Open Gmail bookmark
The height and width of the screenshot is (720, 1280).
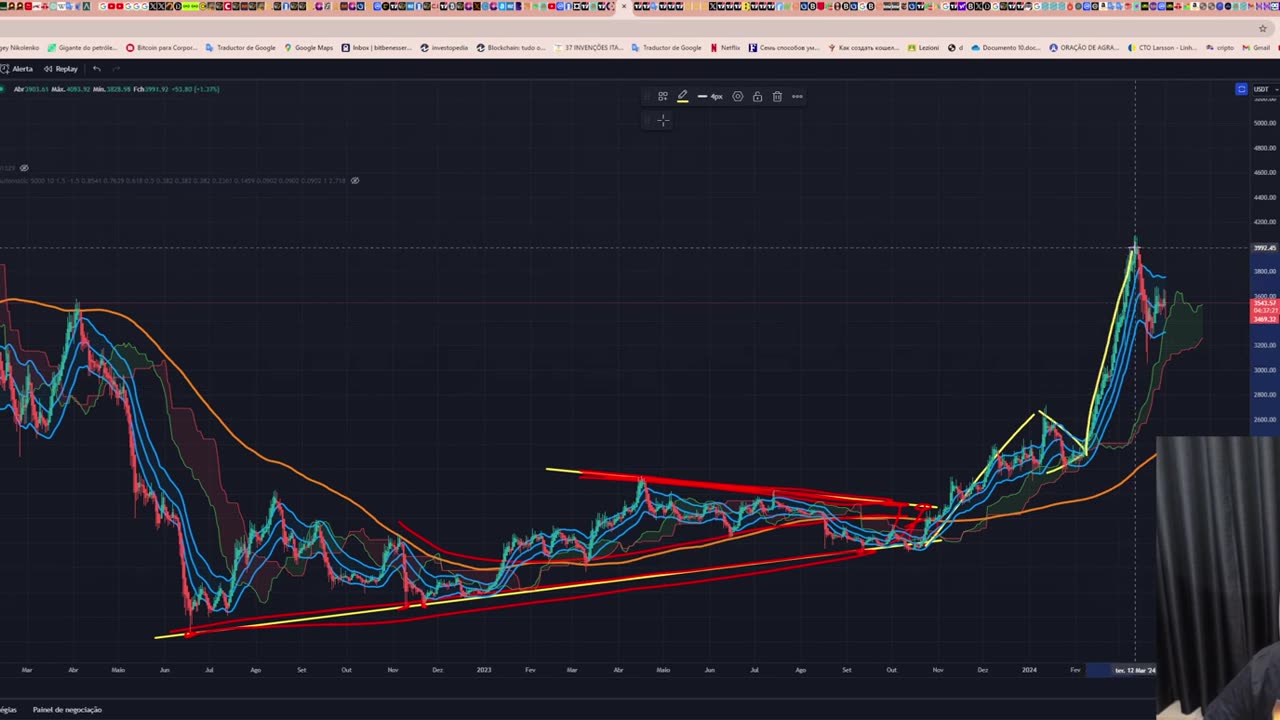pyautogui.click(x=1256, y=48)
